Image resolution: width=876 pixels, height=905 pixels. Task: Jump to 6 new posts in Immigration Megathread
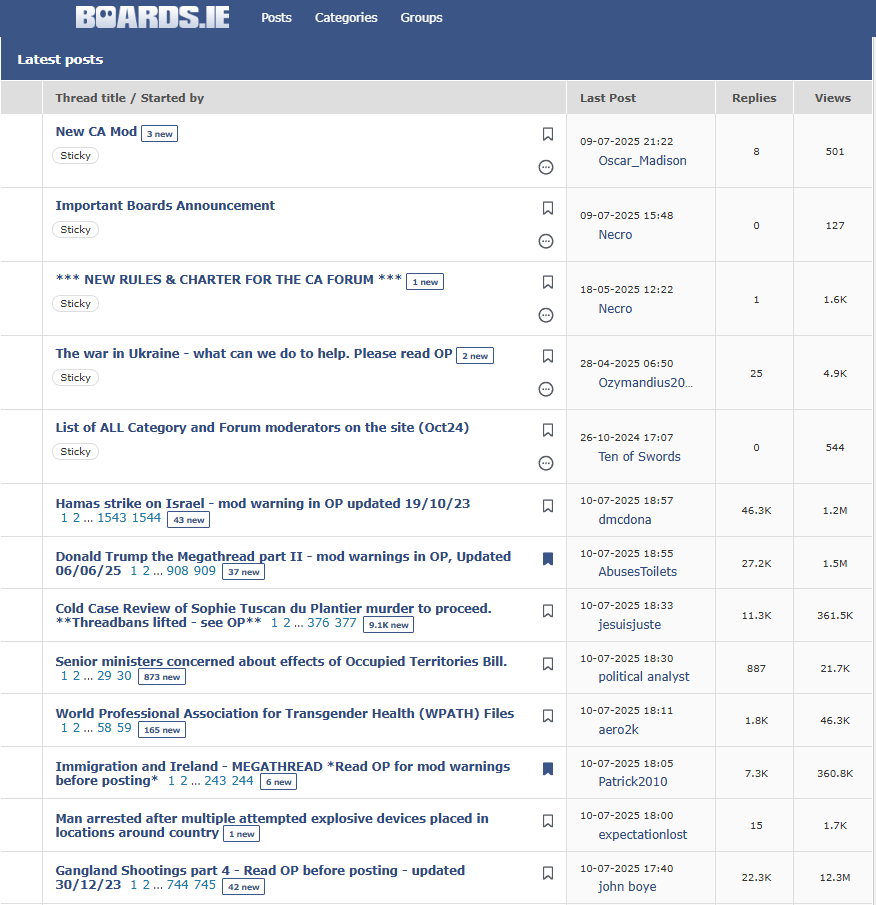click(279, 782)
